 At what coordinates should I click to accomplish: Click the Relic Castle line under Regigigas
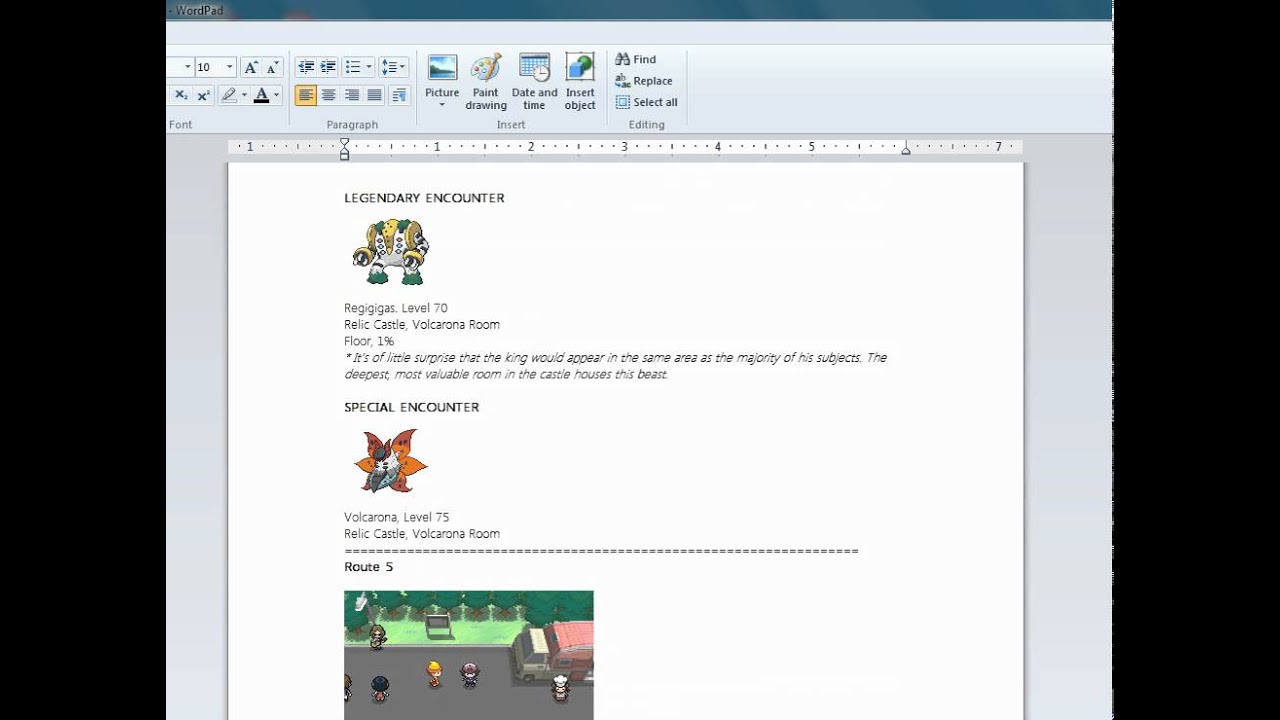click(422, 325)
